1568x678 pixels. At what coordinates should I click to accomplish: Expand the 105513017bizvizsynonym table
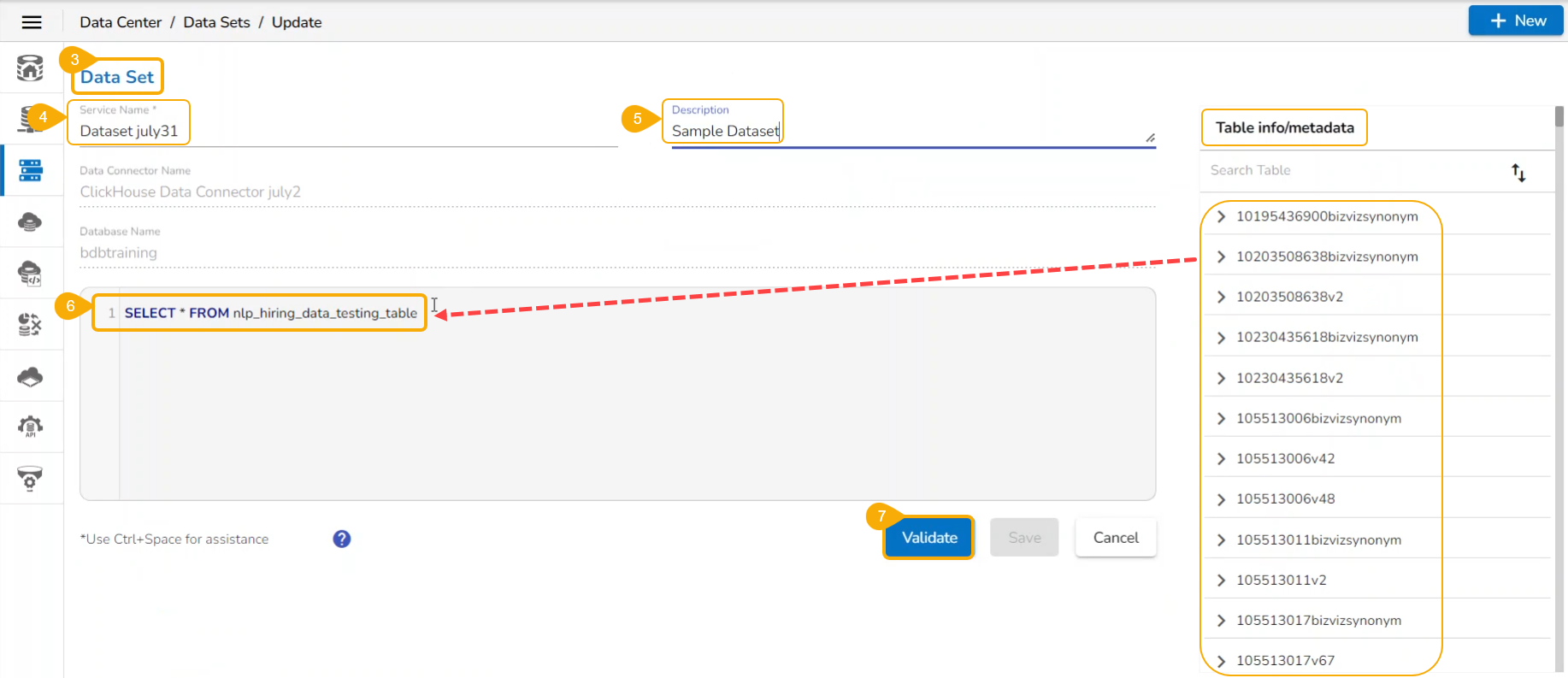(1222, 620)
